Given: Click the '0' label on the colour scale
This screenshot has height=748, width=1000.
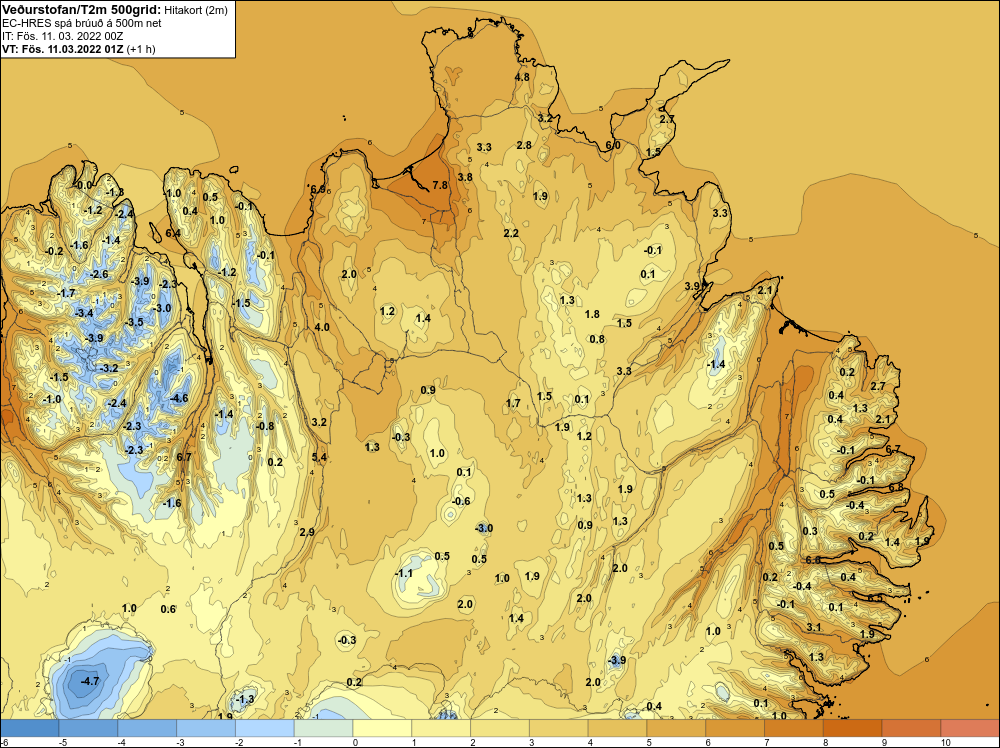Looking at the screenshot, I should pyautogui.click(x=353, y=742).
